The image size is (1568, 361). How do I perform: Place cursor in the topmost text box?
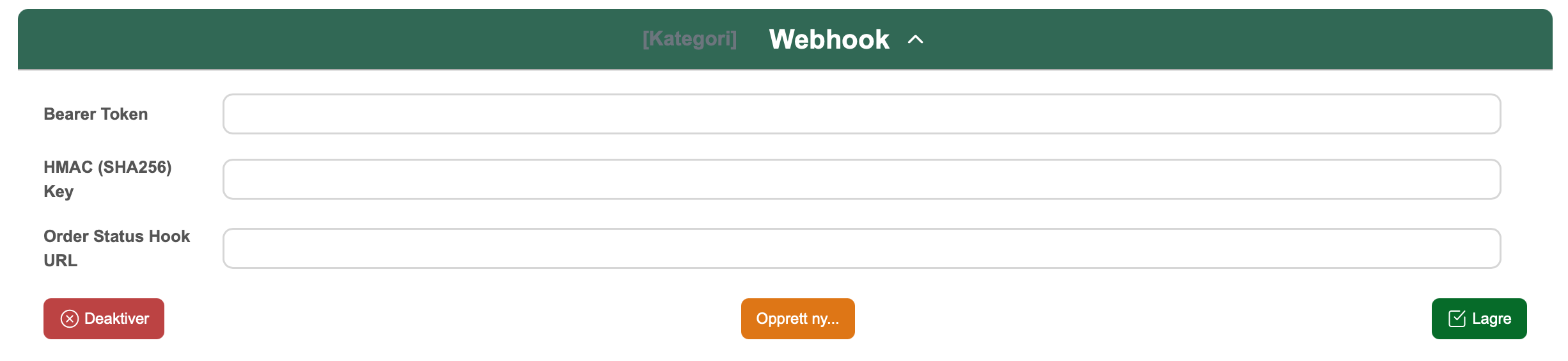pyautogui.click(x=861, y=114)
